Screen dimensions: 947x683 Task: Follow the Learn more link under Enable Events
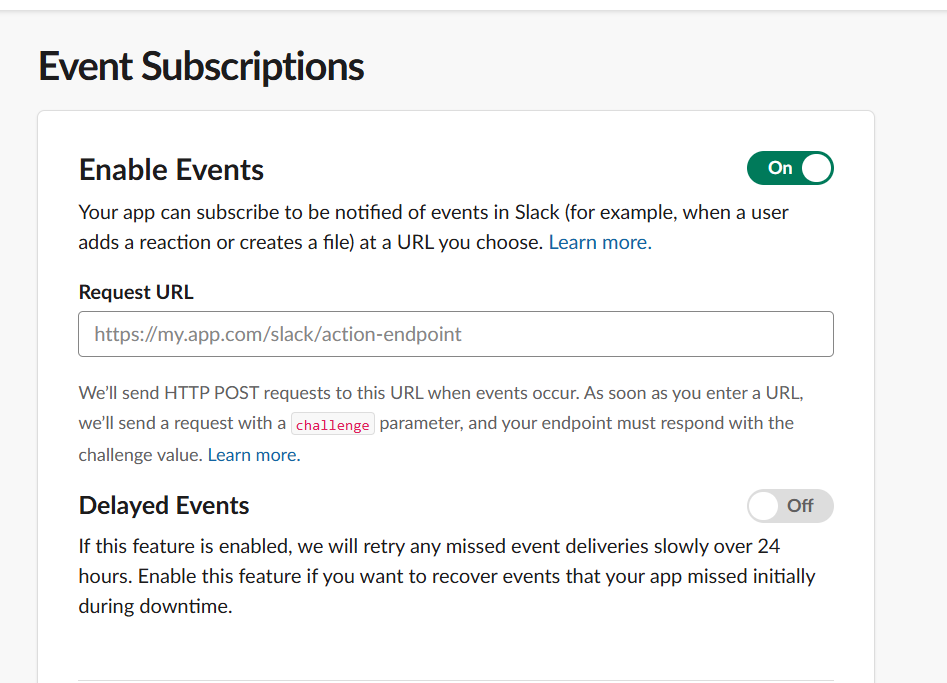coord(599,242)
